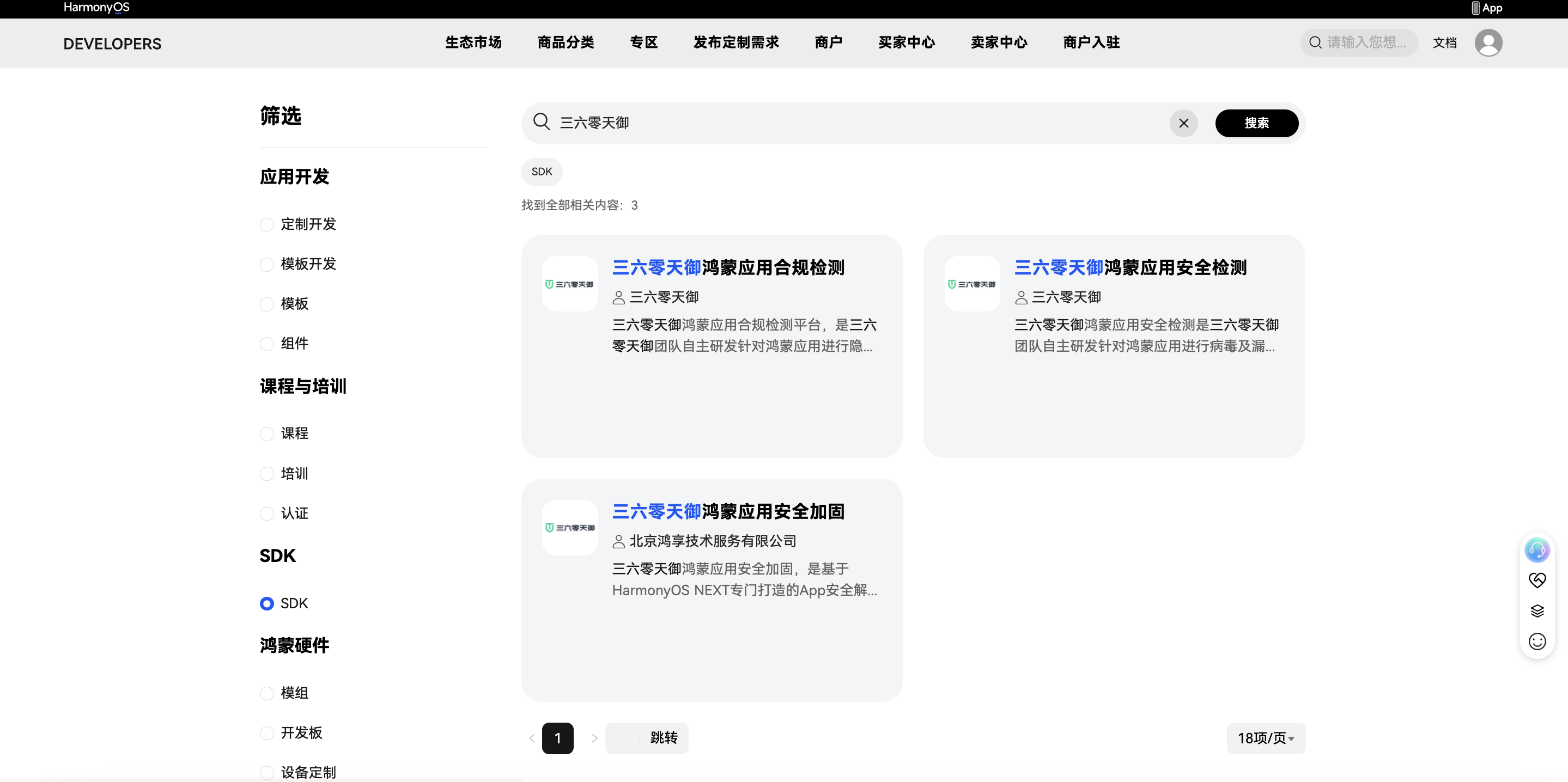Open 发布定制需求 nav item
1568x782 pixels.
[736, 42]
